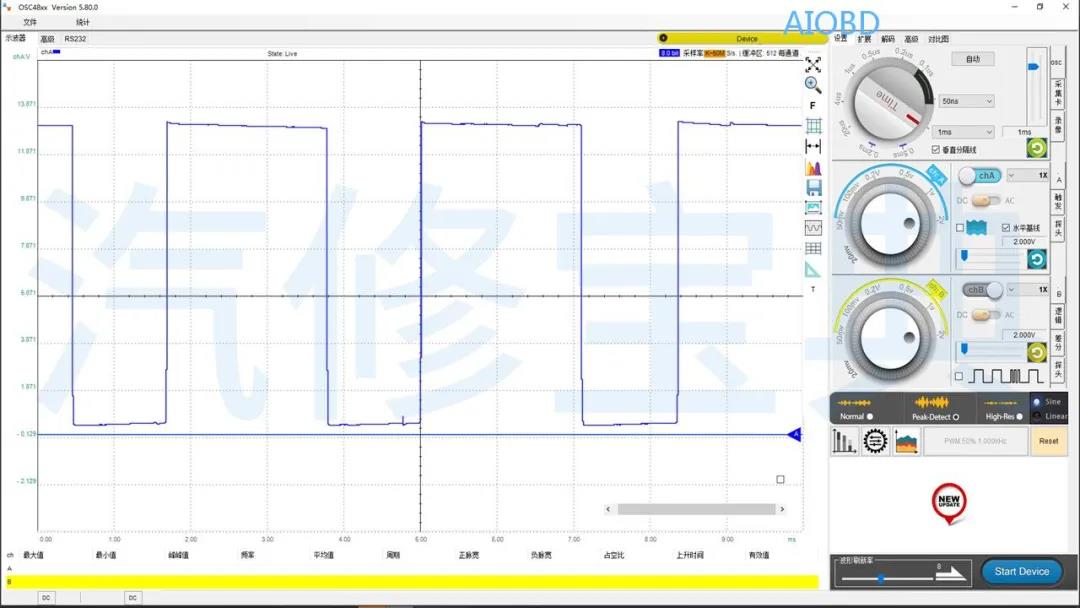Select Sine interpolation option

(x=1037, y=401)
